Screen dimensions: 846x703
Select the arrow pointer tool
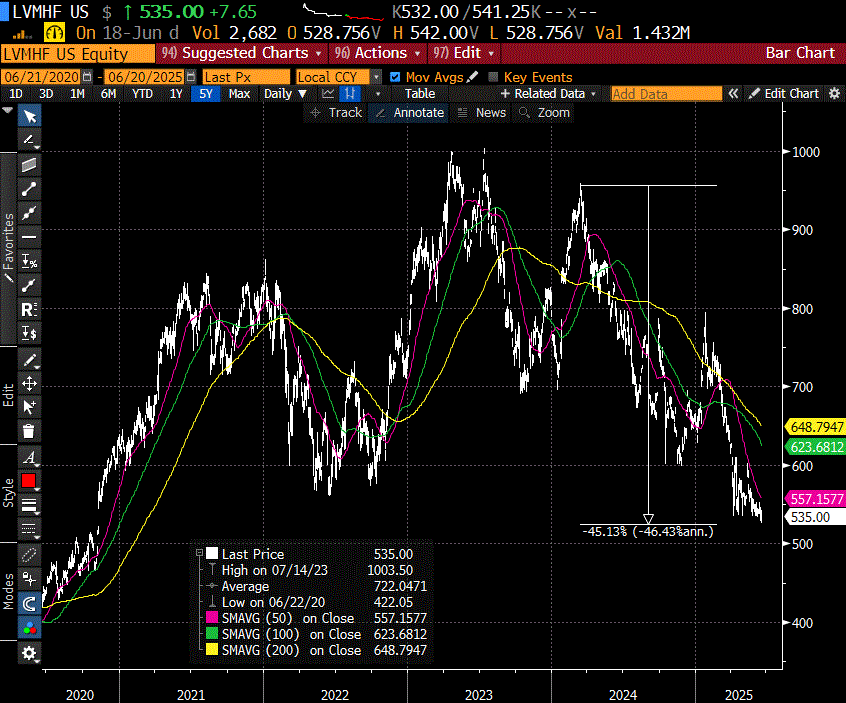[x=29, y=116]
